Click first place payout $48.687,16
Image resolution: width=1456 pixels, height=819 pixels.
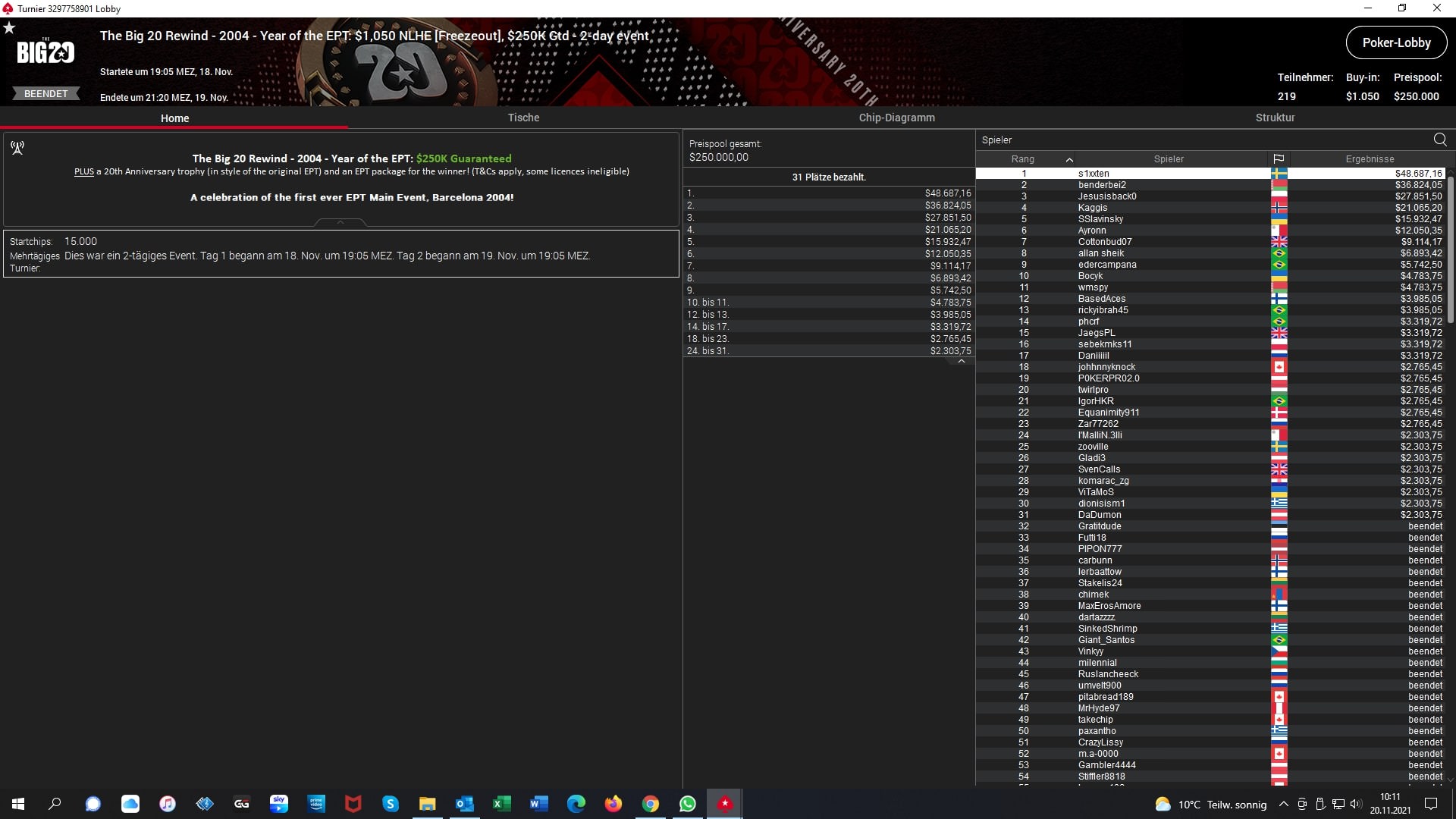pos(948,193)
